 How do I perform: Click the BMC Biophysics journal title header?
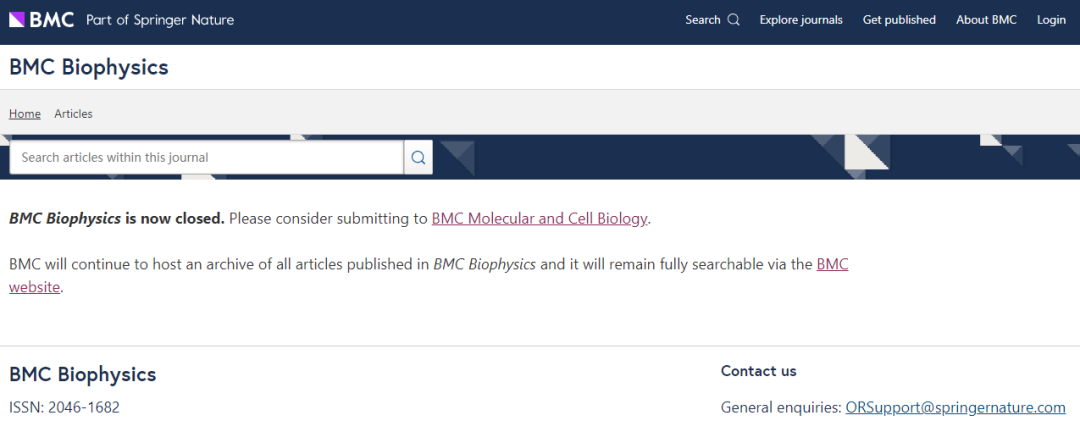point(89,68)
